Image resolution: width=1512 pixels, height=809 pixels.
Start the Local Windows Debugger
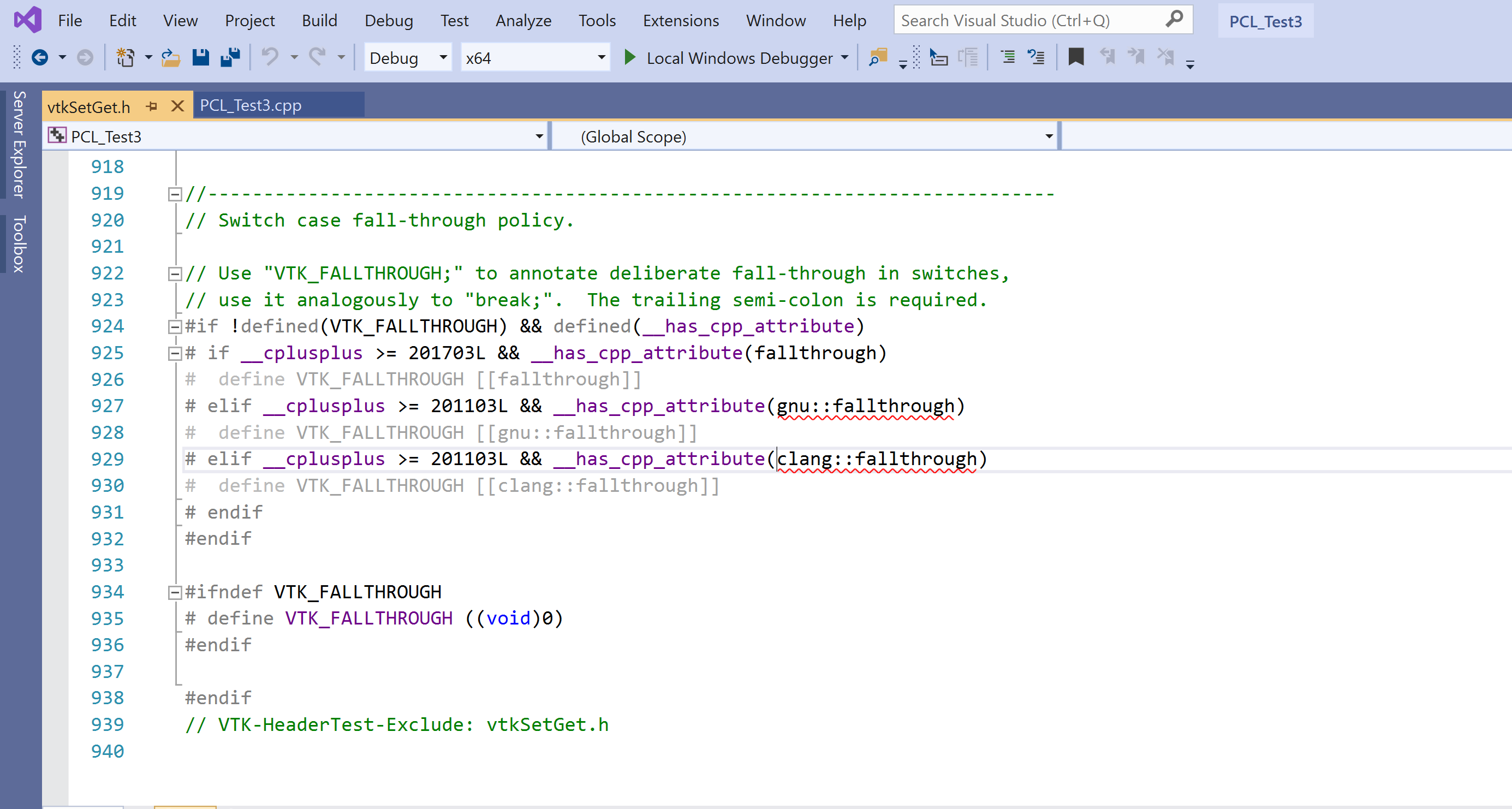(629, 57)
